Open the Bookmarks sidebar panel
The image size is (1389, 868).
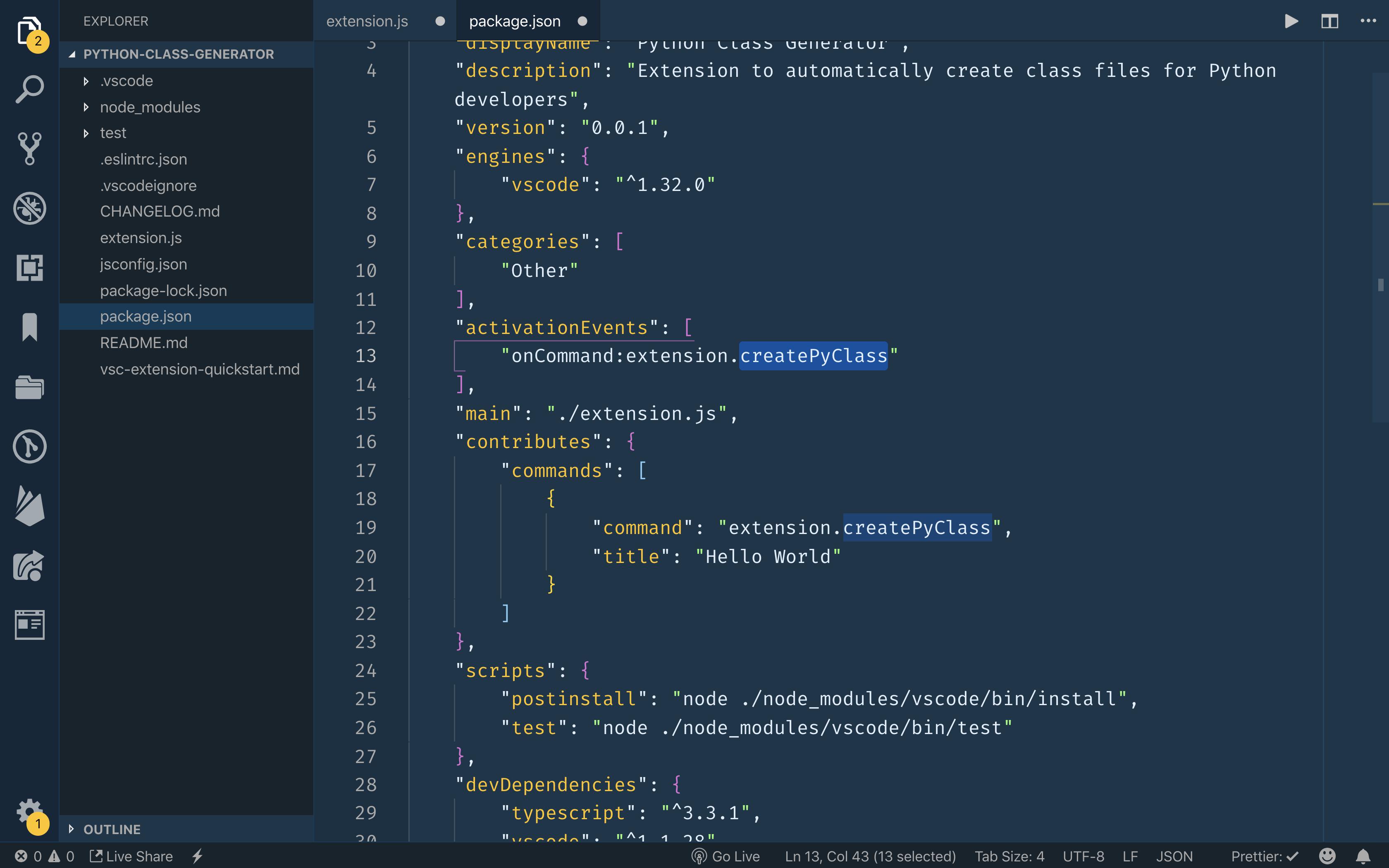click(x=29, y=327)
